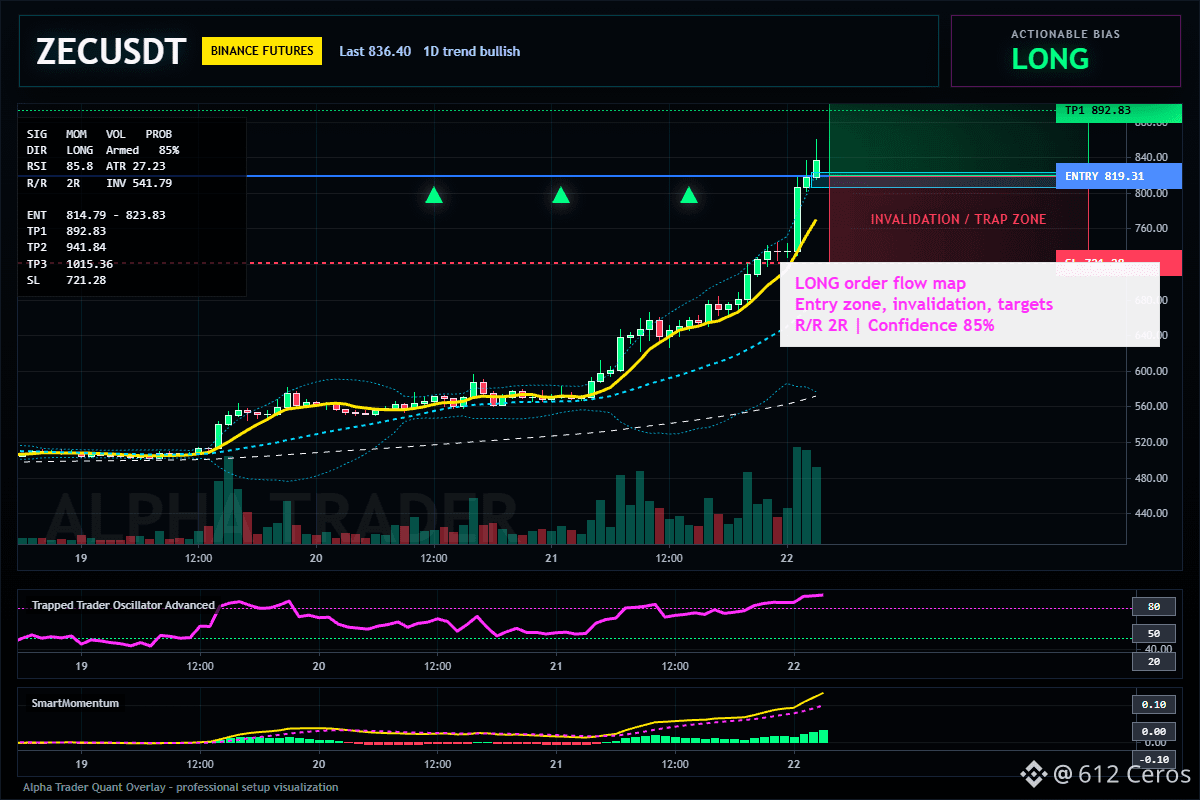Screen dimensions: 1200x800
Task: Click the 1D trend bullish label
Action: 471,51
